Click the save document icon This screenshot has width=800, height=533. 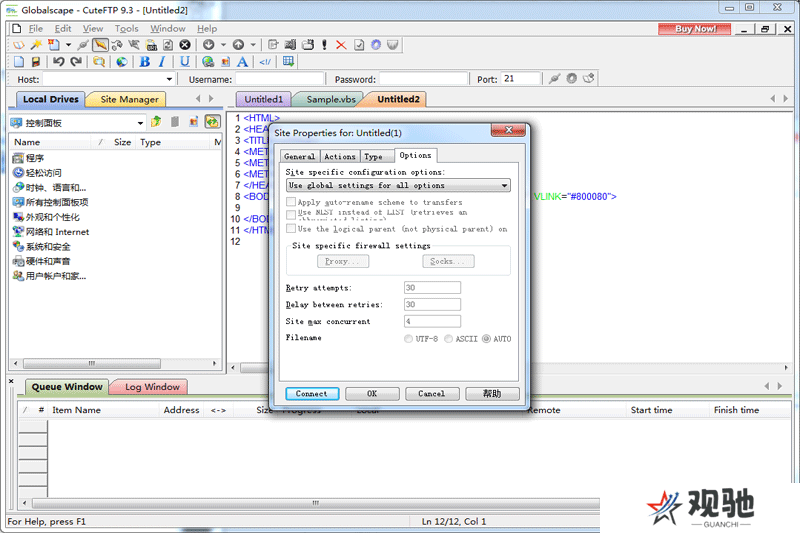click(x=36, y=62)
